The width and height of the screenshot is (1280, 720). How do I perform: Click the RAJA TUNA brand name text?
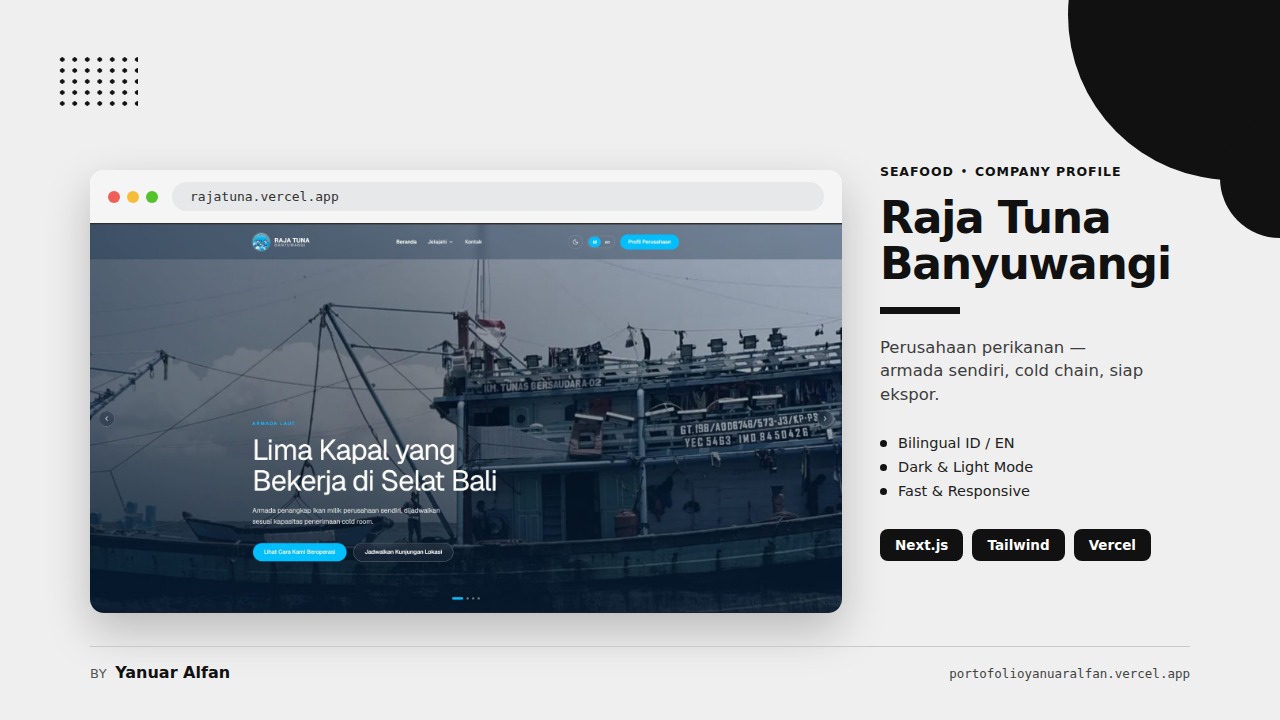[292, 240]
